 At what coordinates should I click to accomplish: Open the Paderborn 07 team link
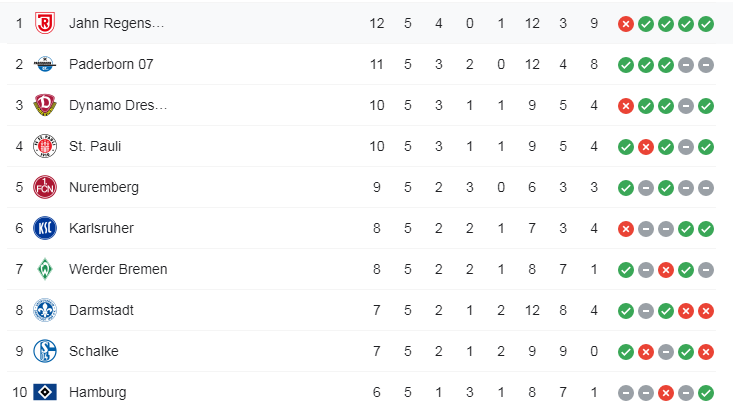111,64
